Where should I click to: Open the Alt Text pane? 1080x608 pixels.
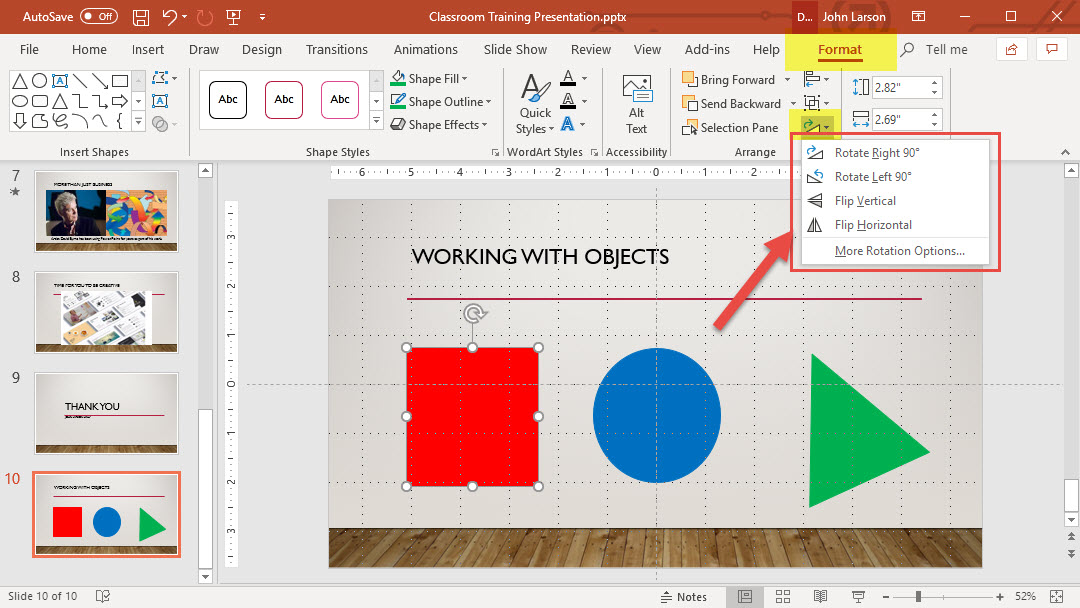636,104
